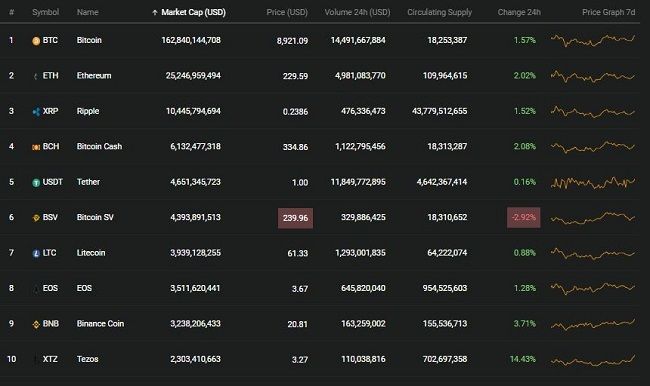Click the EOS symbol in Symbol column
Screen dimensions: 650x386
50,288
